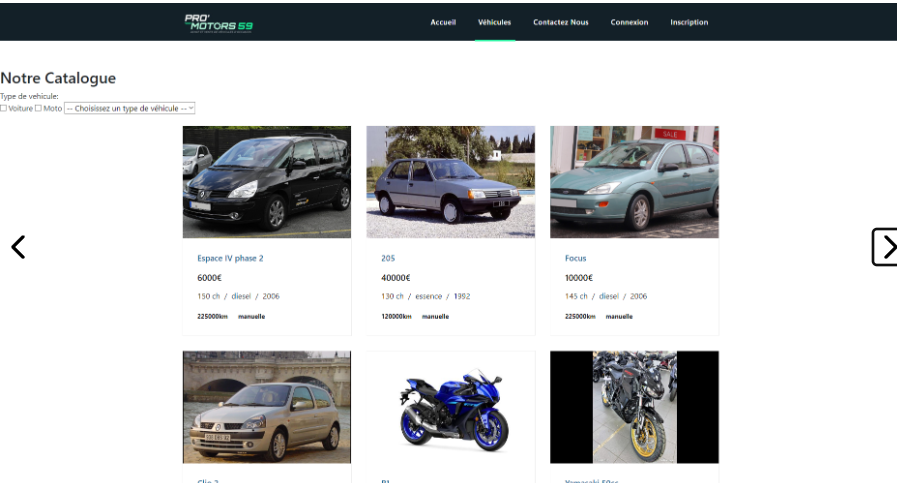
Task: Open the Focus vehicle title link
Action: point(575,258)
